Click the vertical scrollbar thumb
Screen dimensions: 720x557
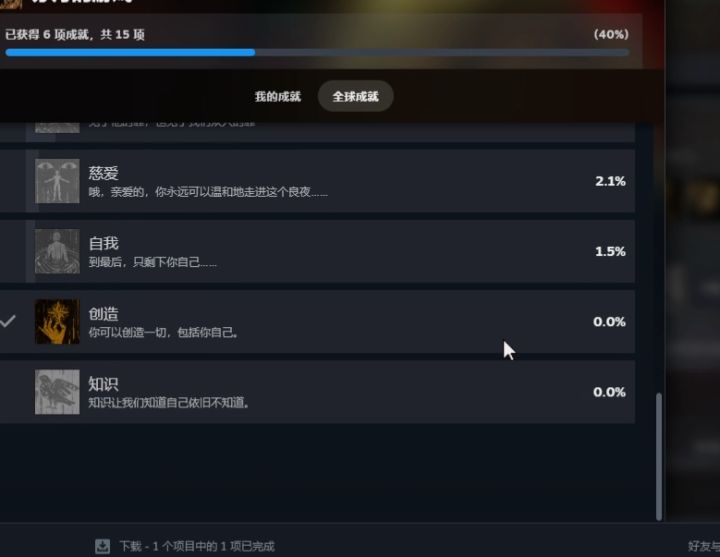(659, 456)
